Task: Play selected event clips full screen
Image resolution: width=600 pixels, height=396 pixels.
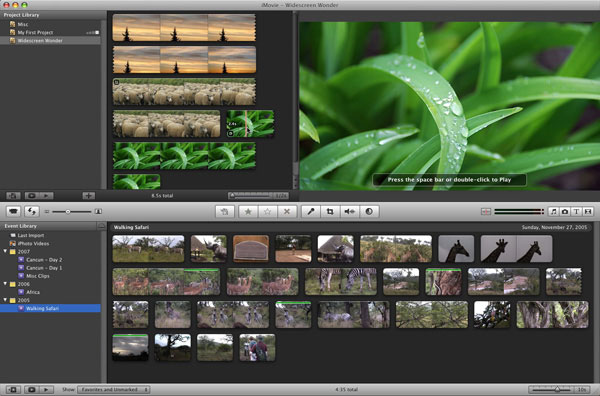Action: [x=32, y=389]
